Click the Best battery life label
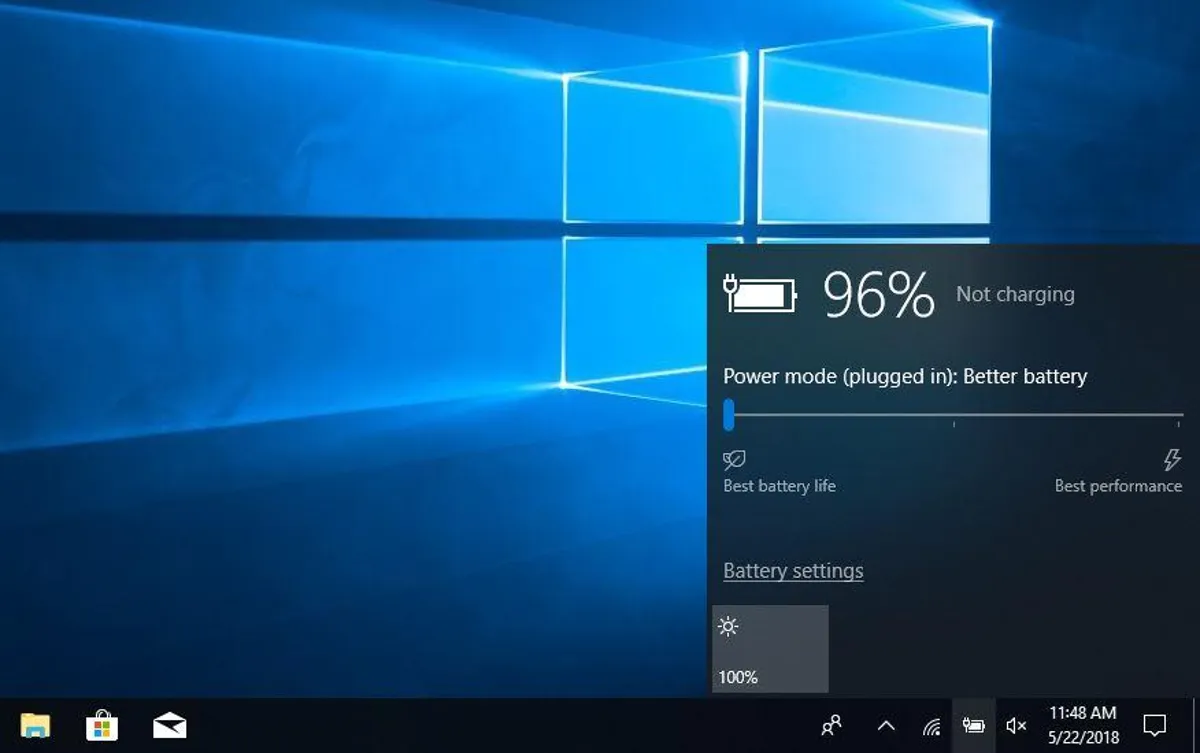 (x=779, y=486)
